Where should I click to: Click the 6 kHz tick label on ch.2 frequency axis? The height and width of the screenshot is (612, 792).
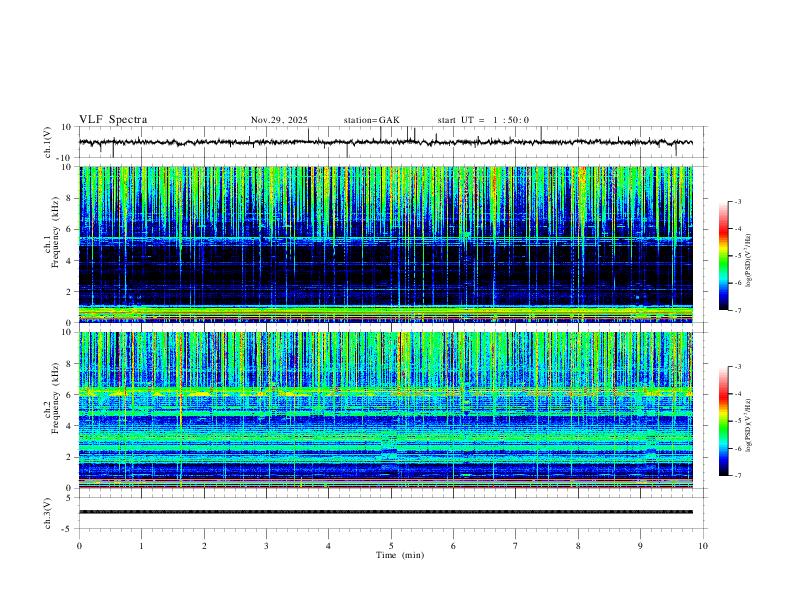[x=70, y=395]
